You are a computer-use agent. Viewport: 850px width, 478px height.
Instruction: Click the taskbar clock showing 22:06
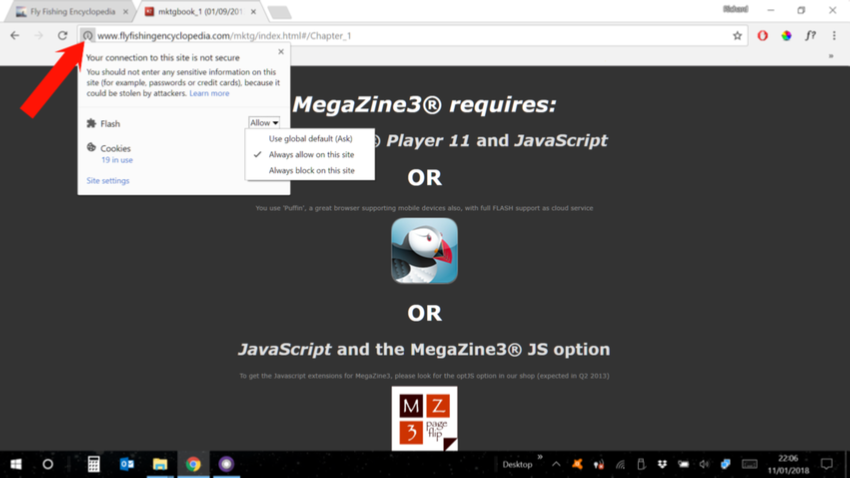pos(788,464)
